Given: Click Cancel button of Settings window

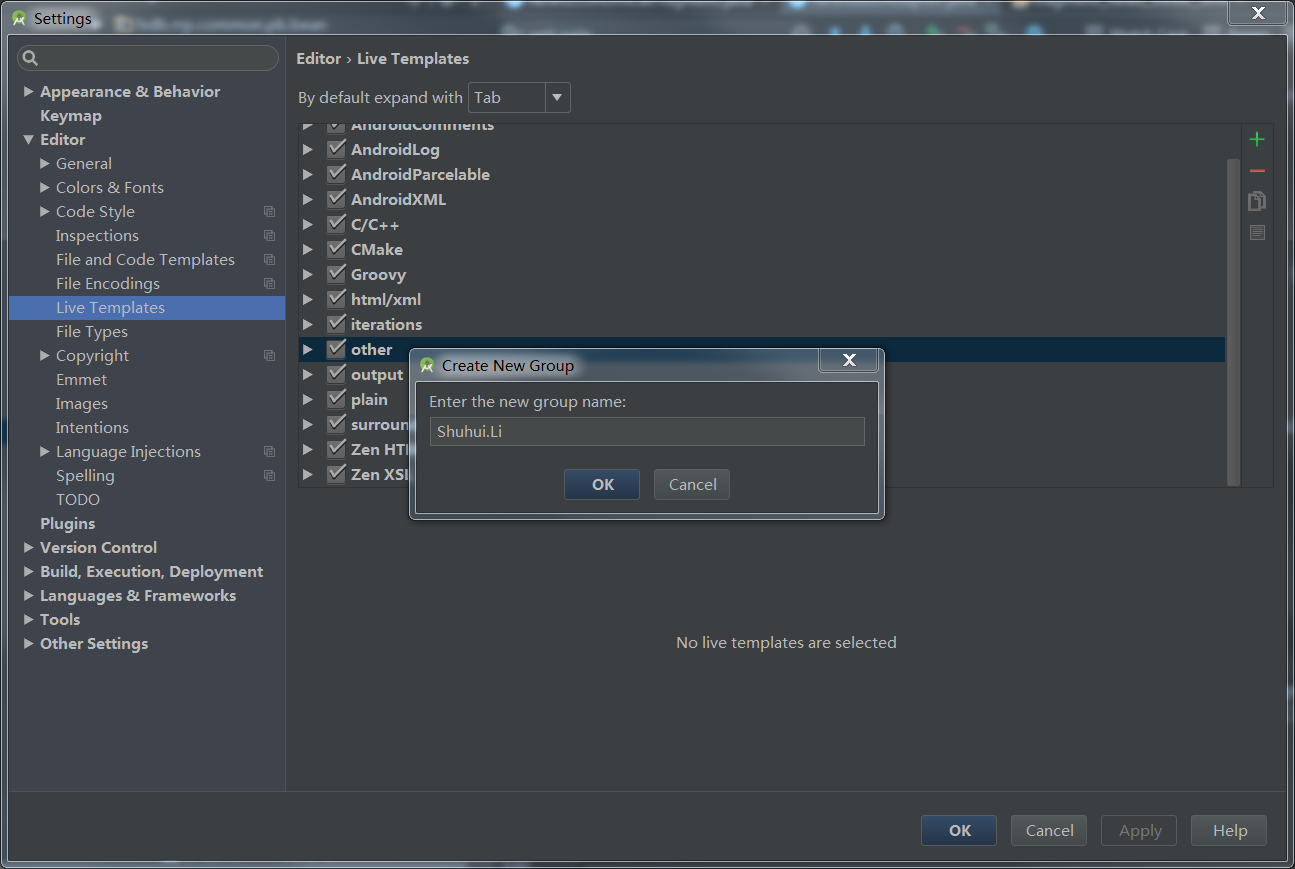Looking at the screenshot, I should tap(1049, 830).
